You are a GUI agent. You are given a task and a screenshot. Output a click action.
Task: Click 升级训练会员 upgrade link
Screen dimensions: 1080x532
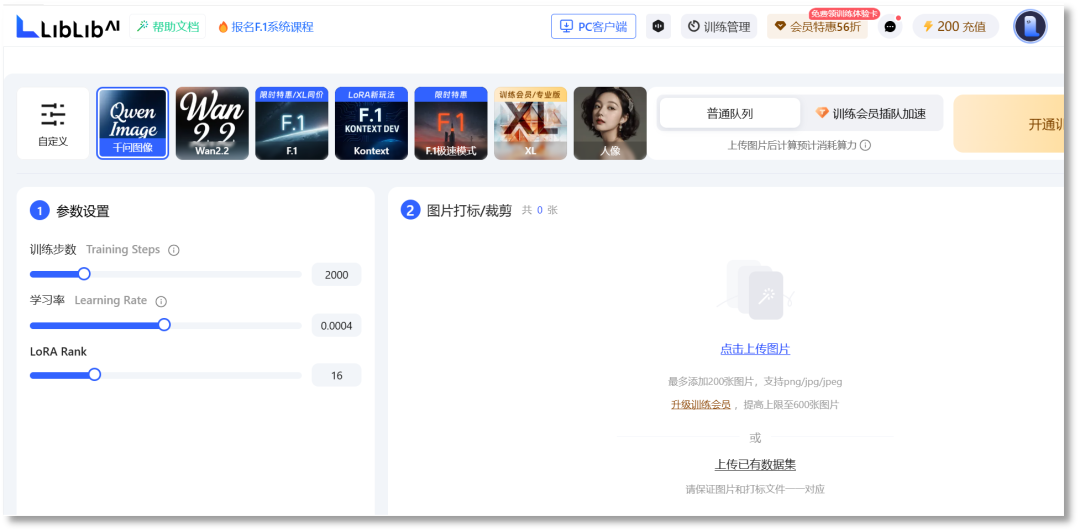(x=700, y=405)
